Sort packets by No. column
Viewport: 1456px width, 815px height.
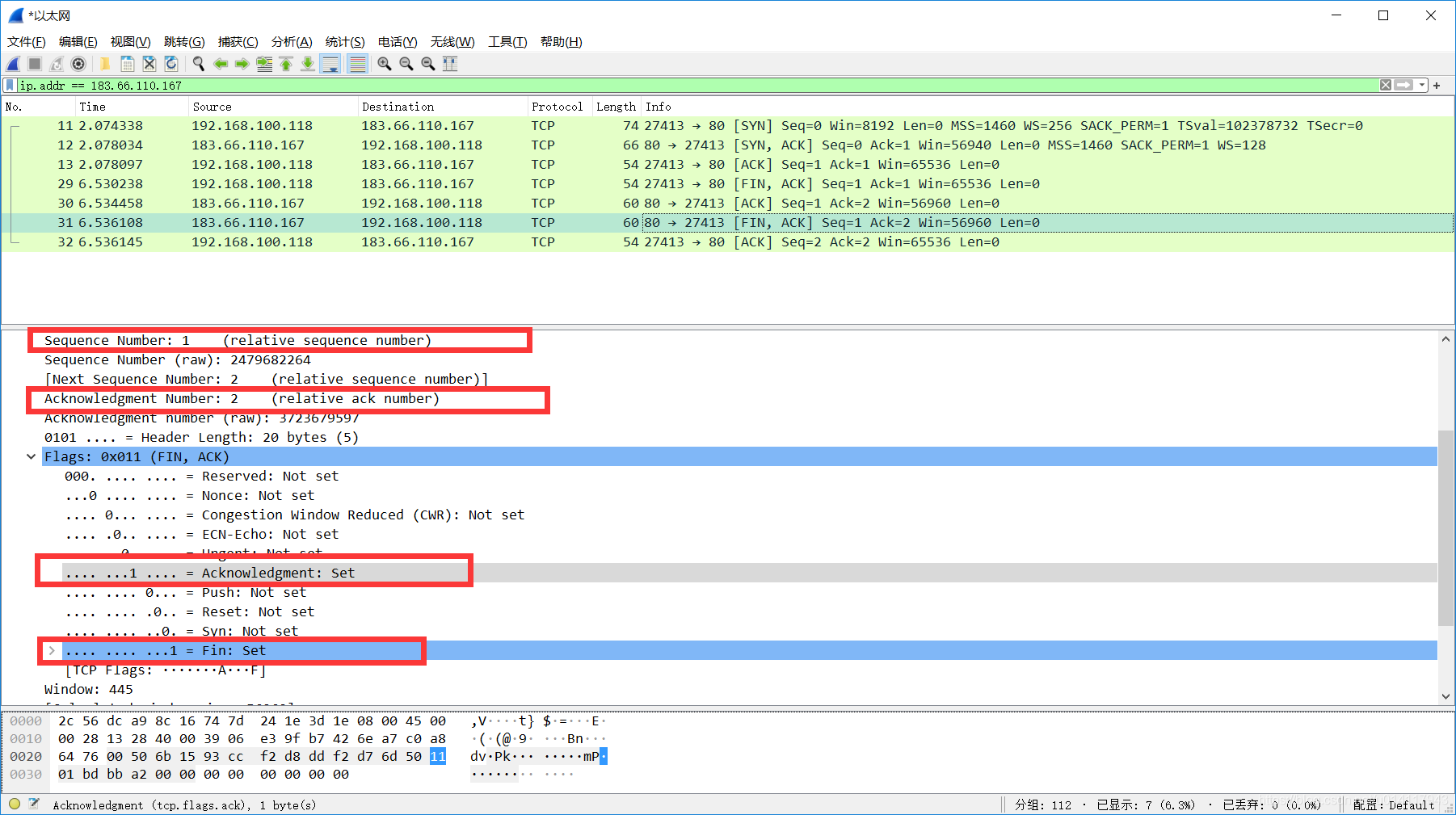[38, 107]
